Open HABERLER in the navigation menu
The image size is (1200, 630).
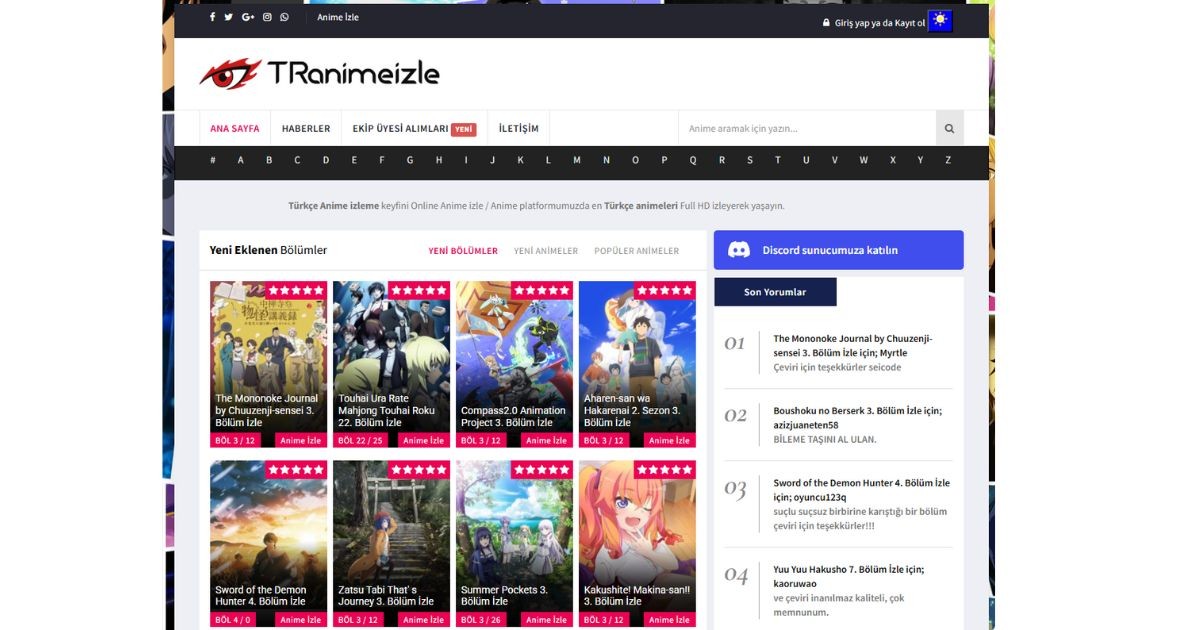coord(306,129)
